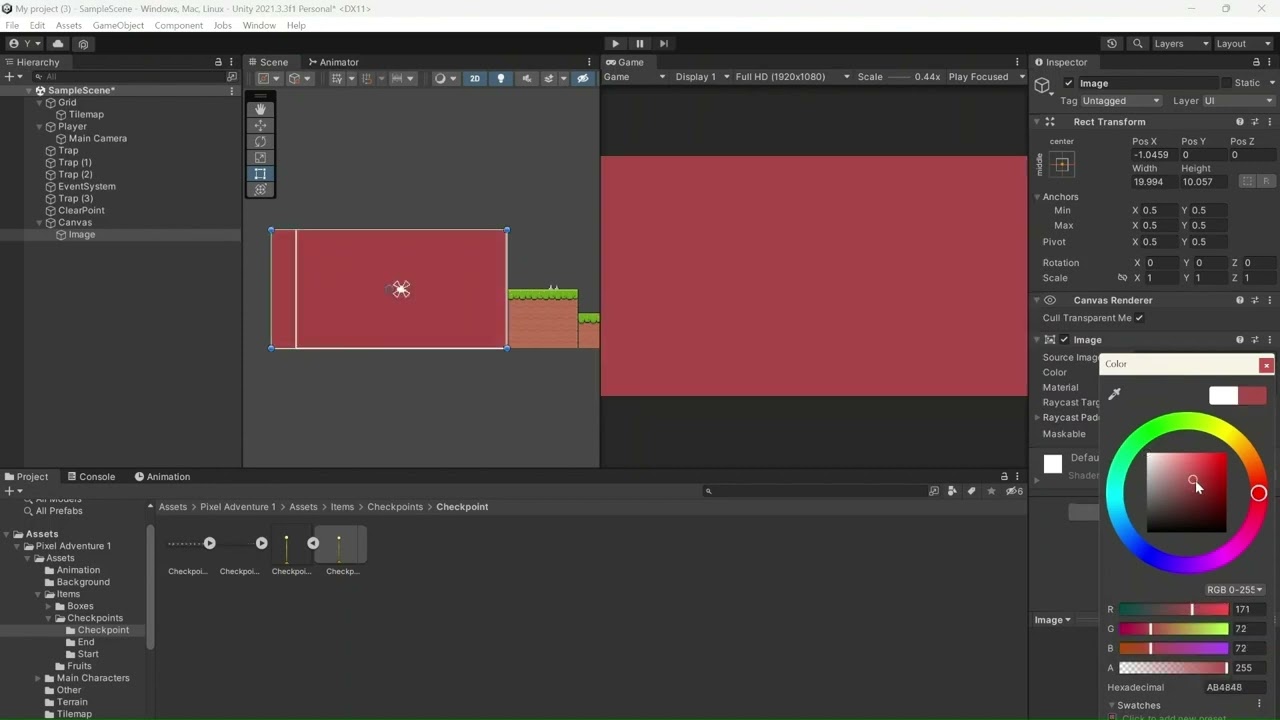1280x720 pixels.
Task: Open the Display 1 dropdown
Action: [x=701, y=77]
